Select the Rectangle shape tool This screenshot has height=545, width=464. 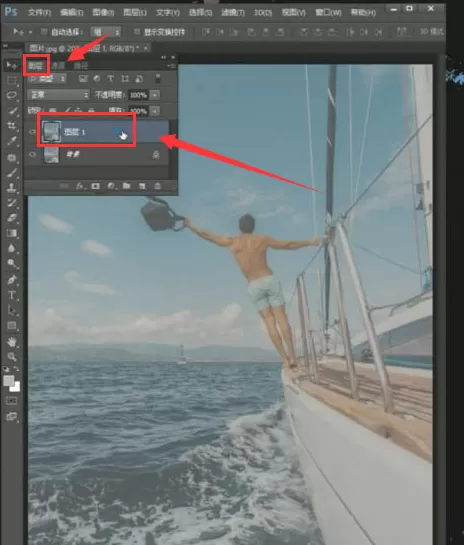click(x=12, y=326)
